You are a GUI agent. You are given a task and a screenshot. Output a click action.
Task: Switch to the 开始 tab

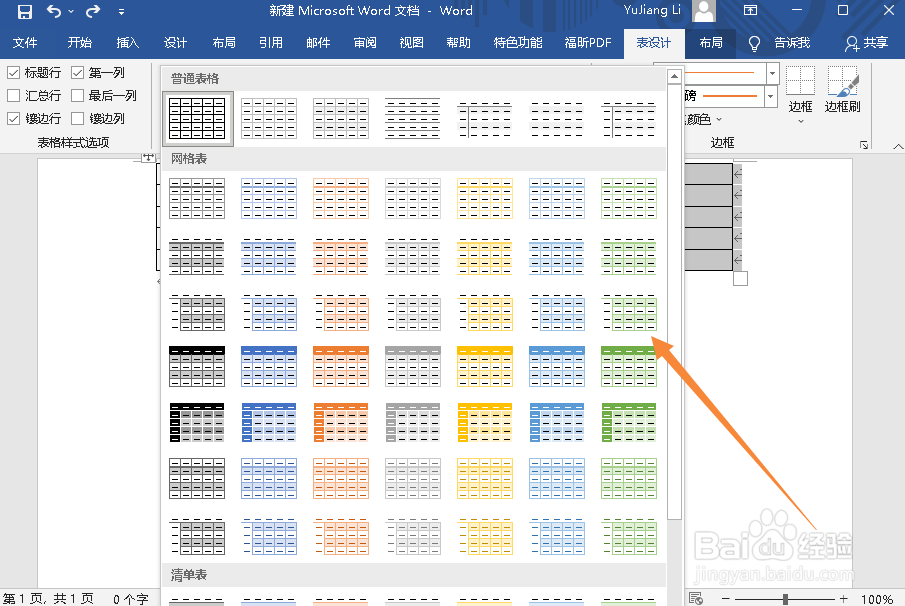click(80, 43)
